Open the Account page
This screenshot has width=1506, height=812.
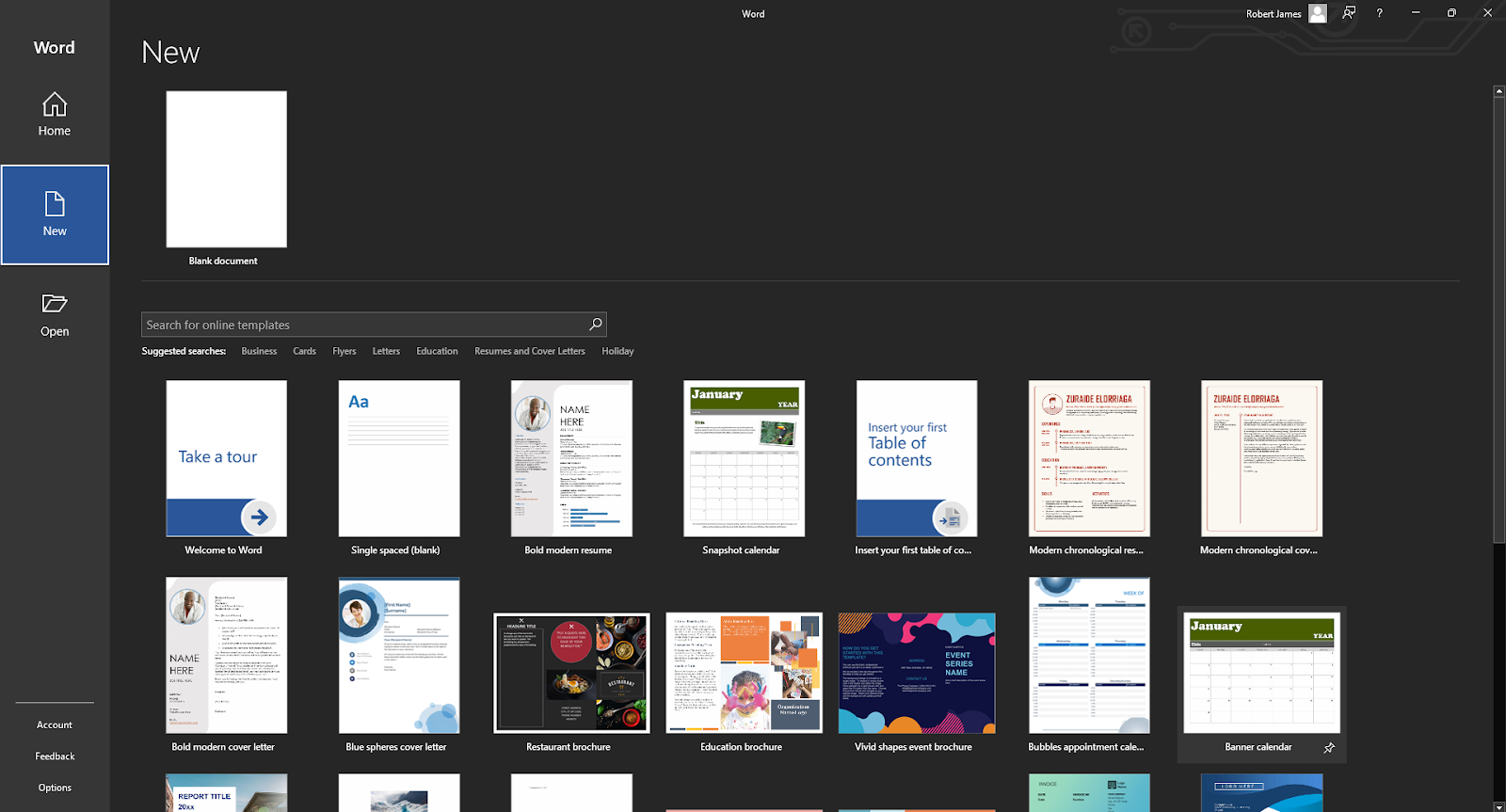(x=55, y=724)
